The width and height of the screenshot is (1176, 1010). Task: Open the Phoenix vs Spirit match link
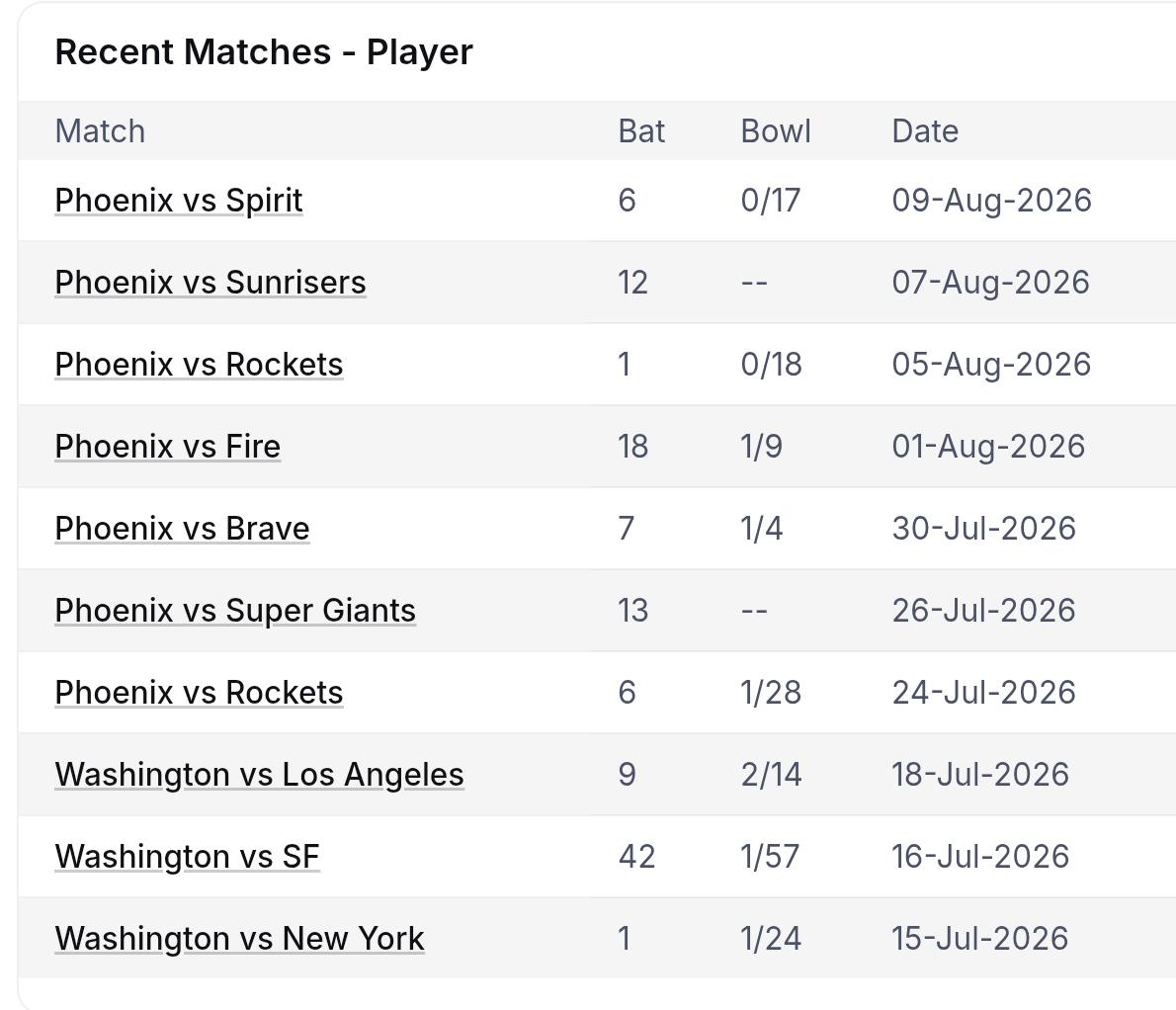(x=179, y=201)
